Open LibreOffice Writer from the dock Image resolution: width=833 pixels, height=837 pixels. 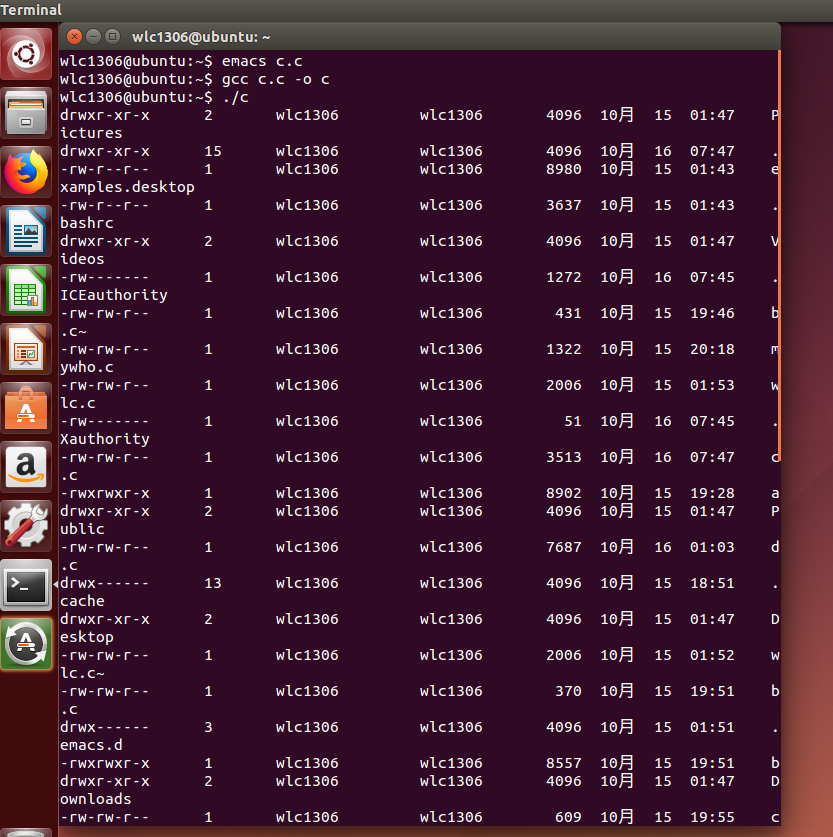click(x=26, y=231)
